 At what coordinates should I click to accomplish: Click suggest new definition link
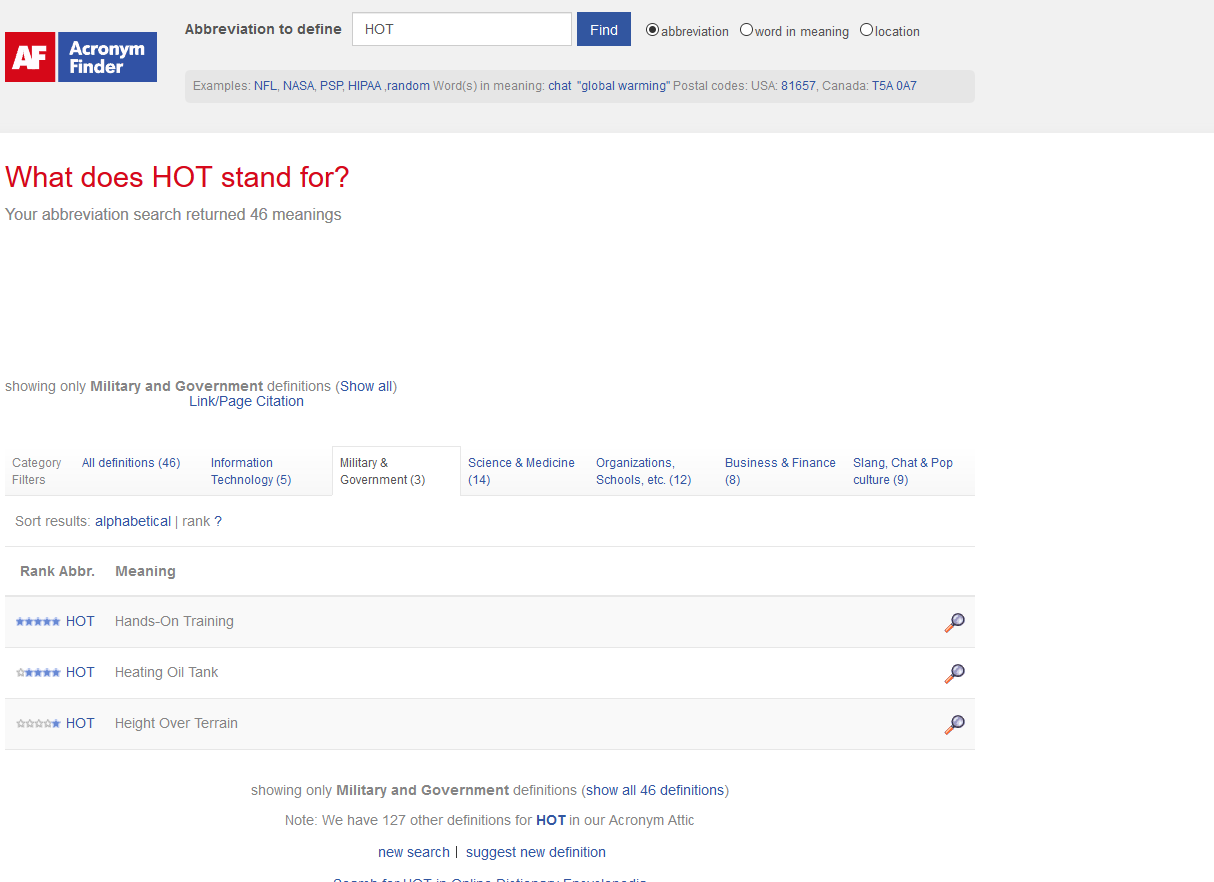pyautogui.click(x=536, y=852)
